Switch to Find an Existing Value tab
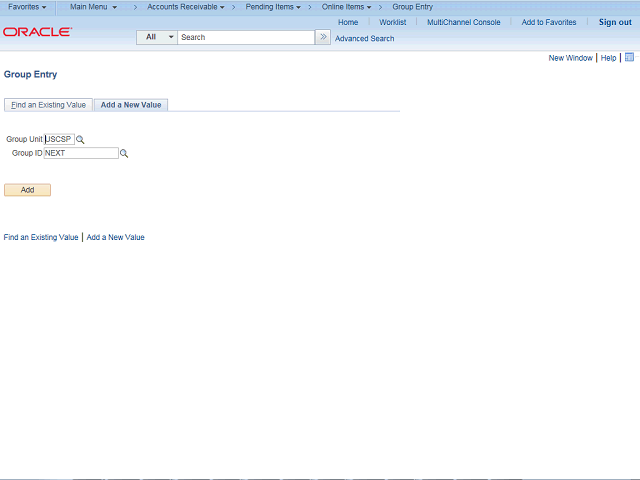Viewport: 640px width, 480px height. (48, 105)
